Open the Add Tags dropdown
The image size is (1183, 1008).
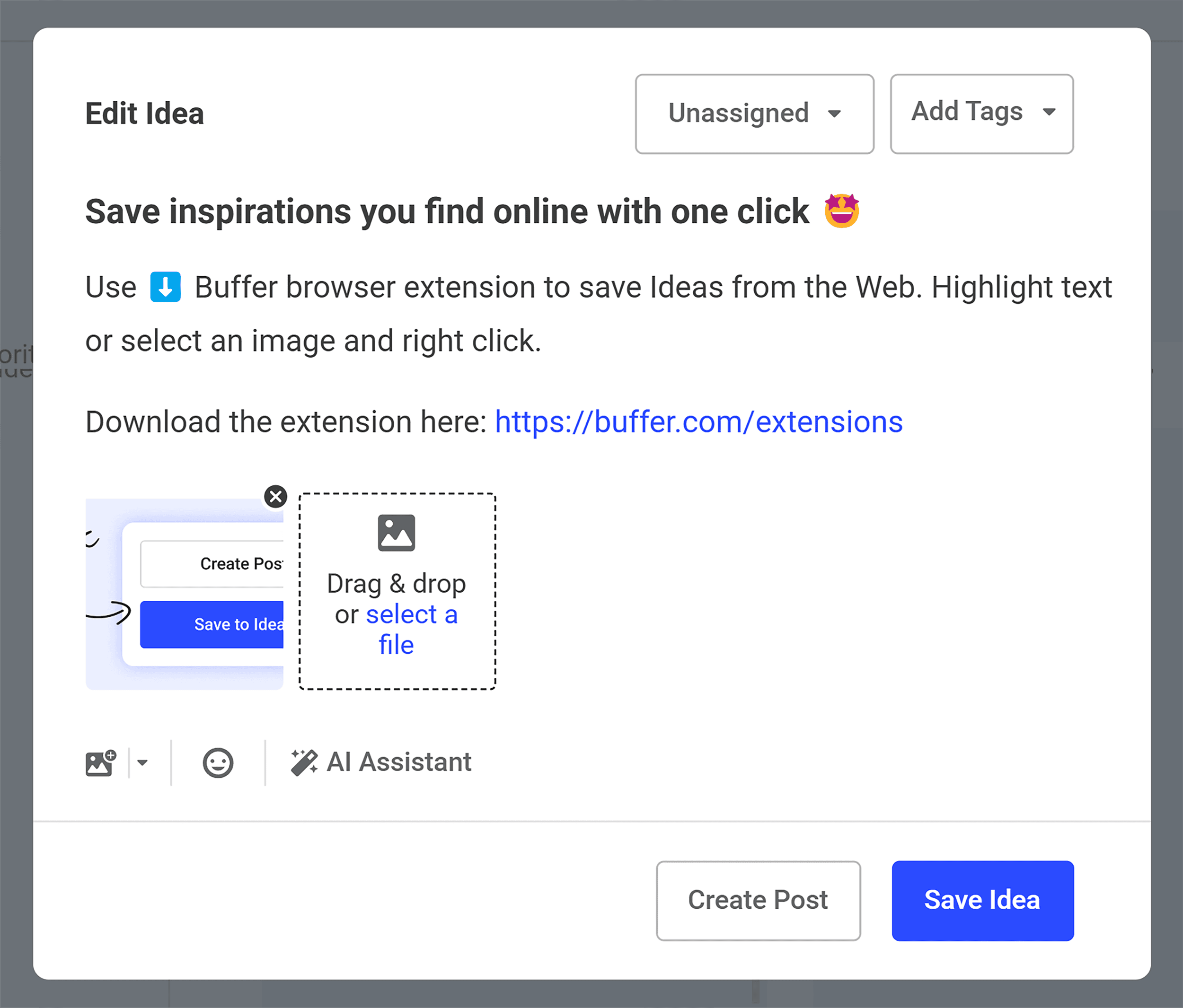coord(981,113)
